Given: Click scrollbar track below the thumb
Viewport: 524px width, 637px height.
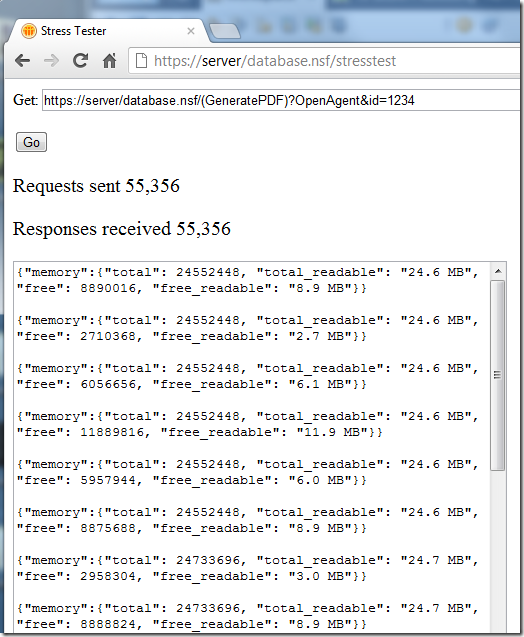Looking at the screenshot, I should [x=498, y=550].
